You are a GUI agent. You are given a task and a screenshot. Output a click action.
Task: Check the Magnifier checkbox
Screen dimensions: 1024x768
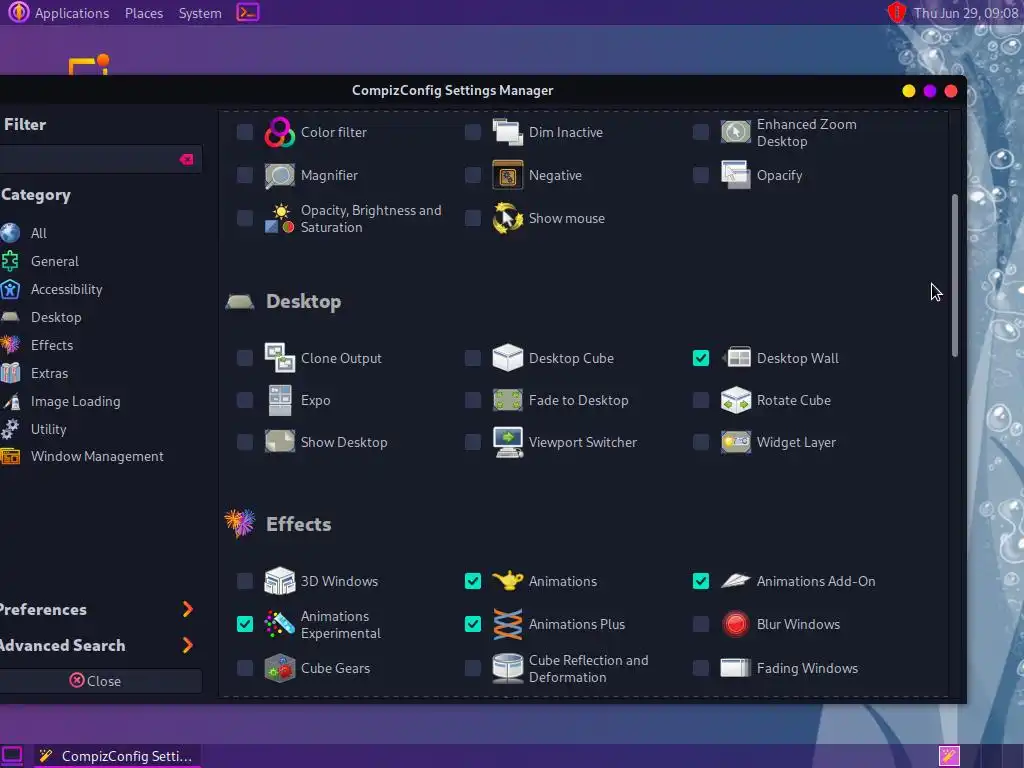(245, 176)
